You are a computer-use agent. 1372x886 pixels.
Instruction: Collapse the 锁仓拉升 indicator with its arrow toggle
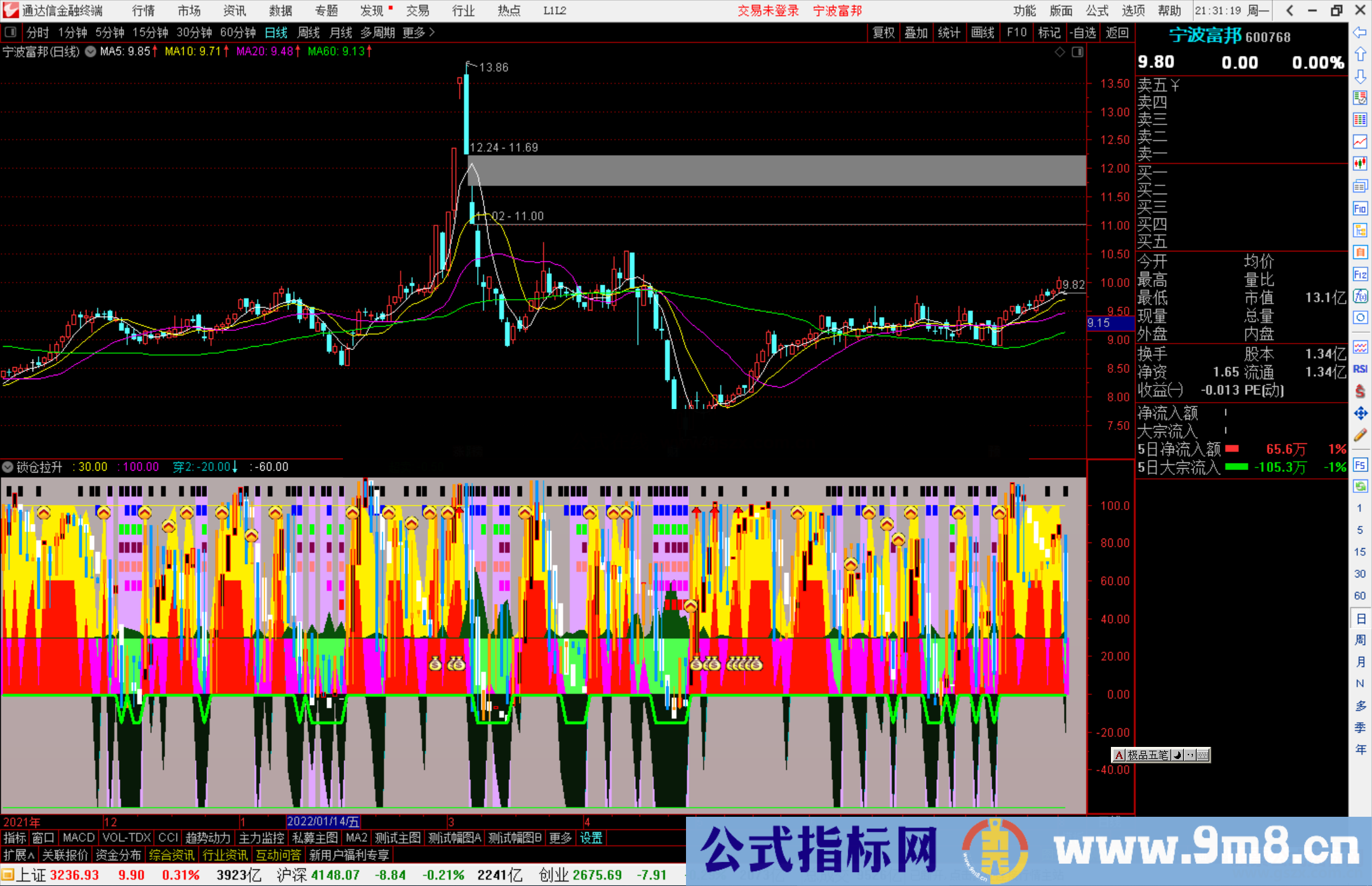[8, 467]
